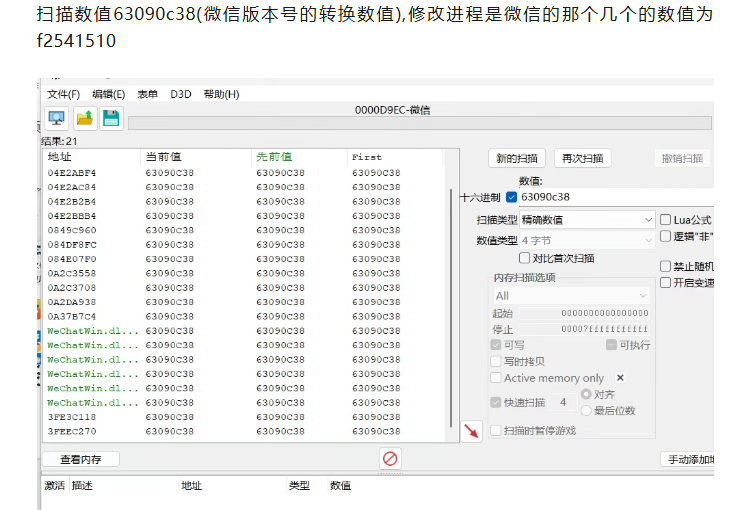Enable the Lua公式 checkbox
Viewport: 743px width, 510px height.
click(x=665, y=219)
